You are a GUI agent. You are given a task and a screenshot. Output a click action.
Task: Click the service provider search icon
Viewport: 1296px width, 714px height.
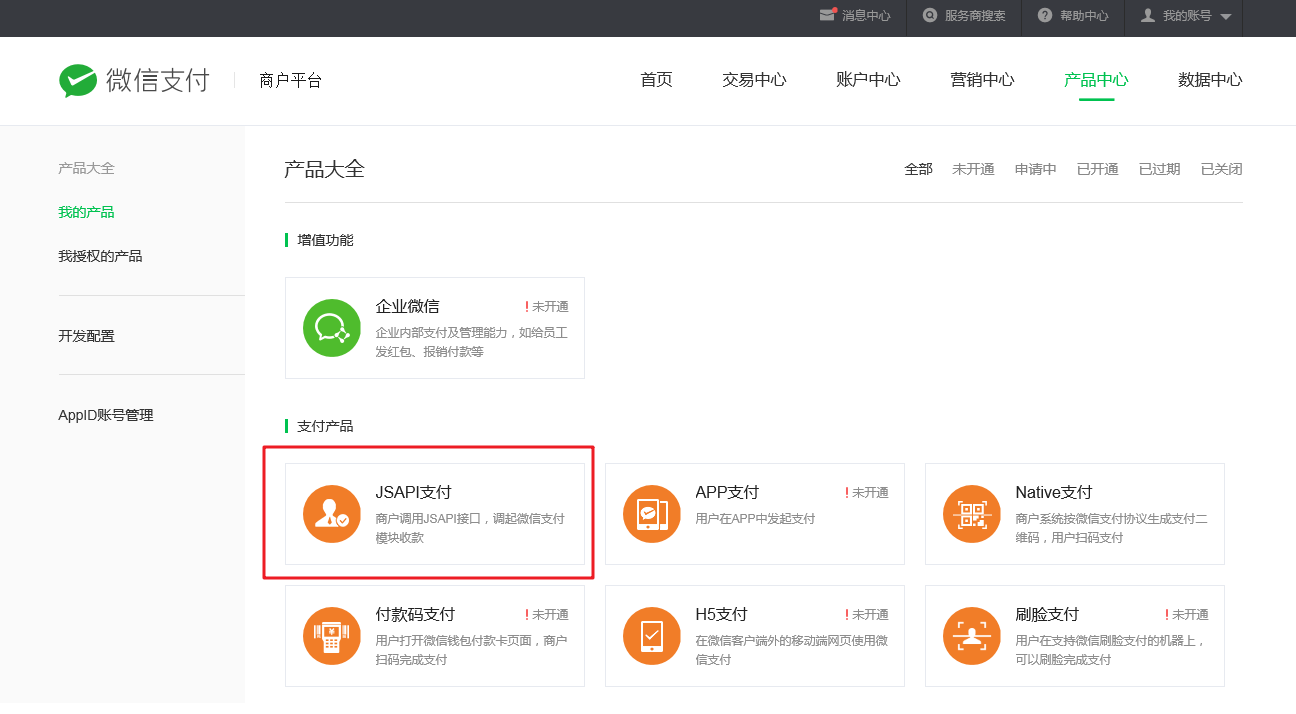930,15
